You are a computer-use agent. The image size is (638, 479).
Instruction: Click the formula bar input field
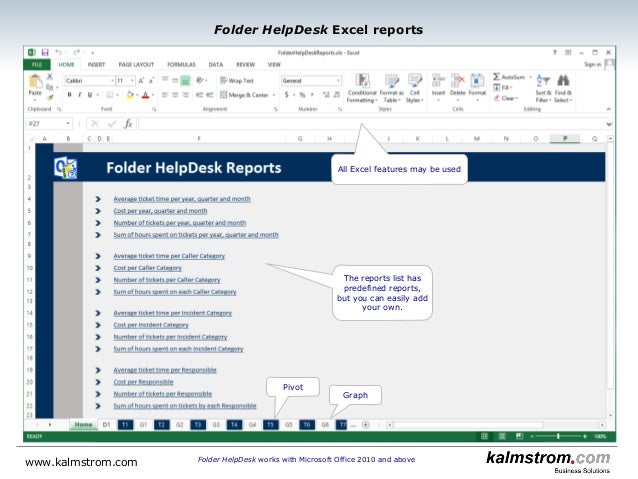click(371, 124)
